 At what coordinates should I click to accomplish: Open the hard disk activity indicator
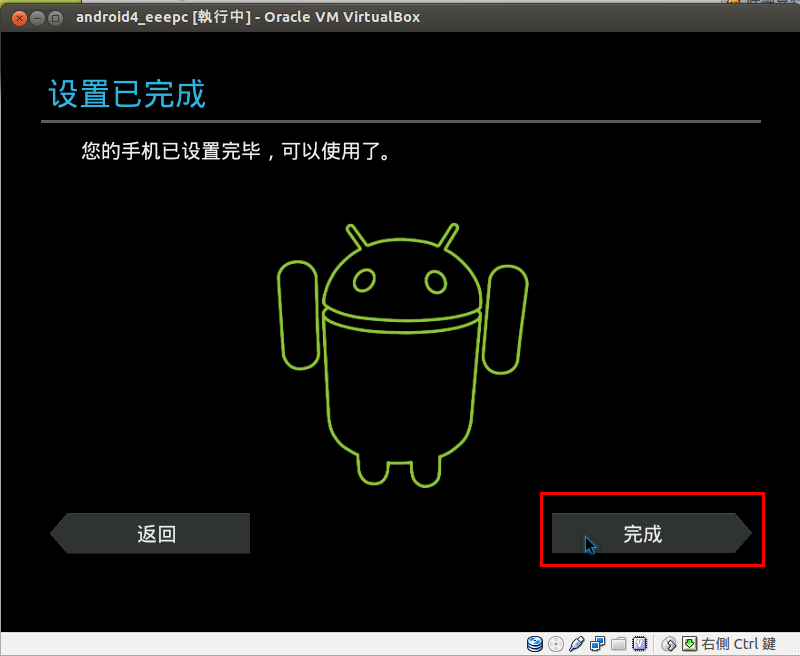tap(534, 644)
